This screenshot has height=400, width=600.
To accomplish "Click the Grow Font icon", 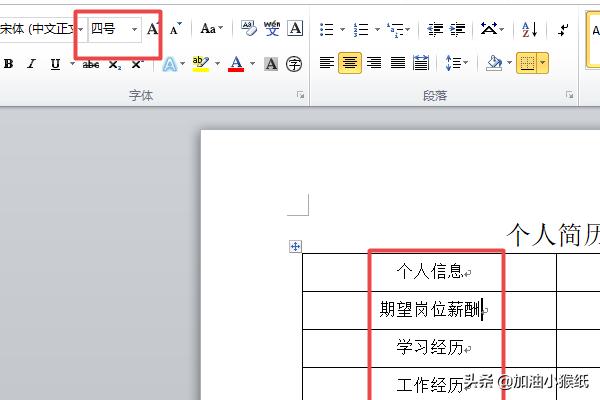I will tap(153, 29).
